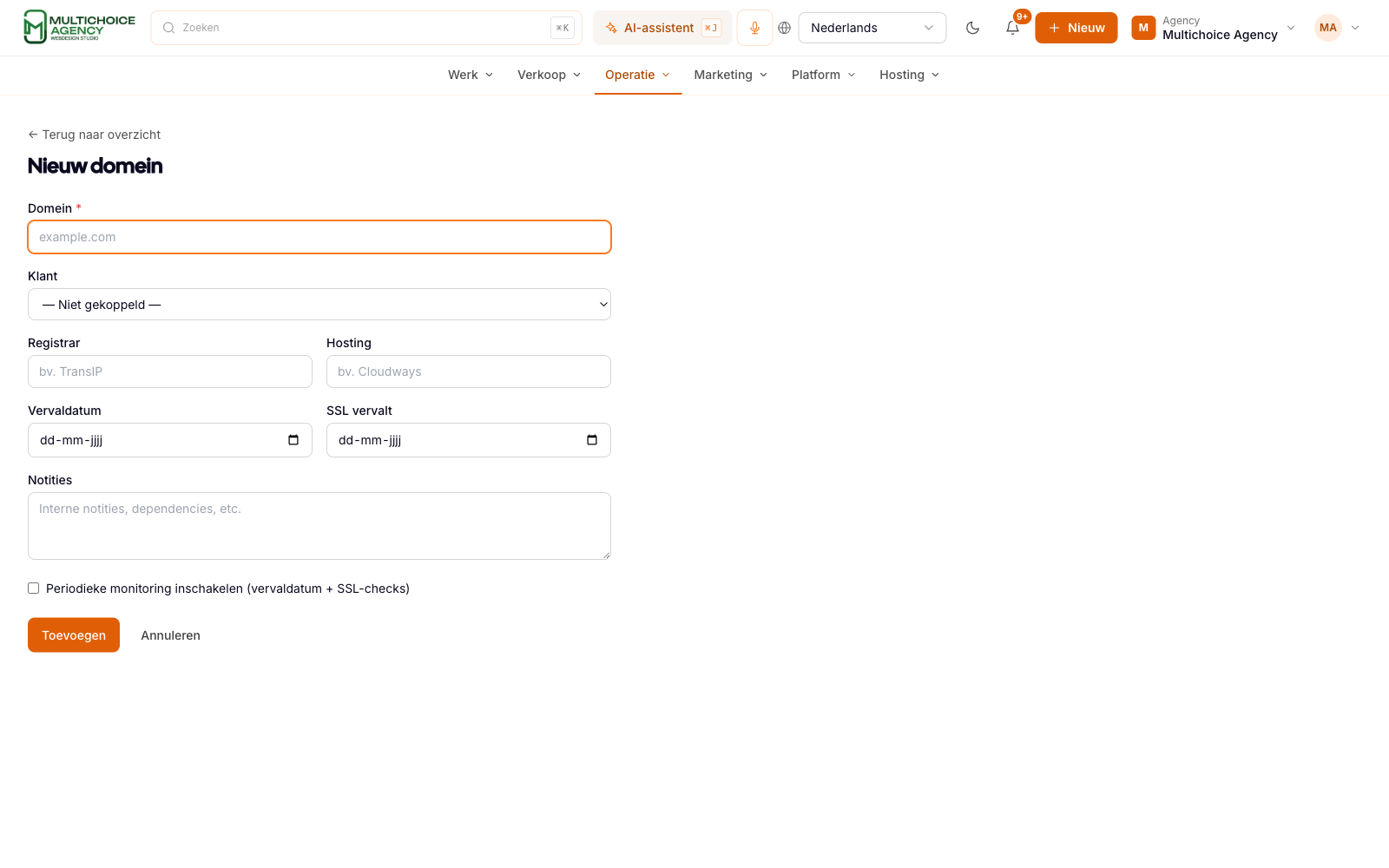Screen dimensions: 1389x868
Task: Click the Toevoegen button
Action: click(74, 635)
